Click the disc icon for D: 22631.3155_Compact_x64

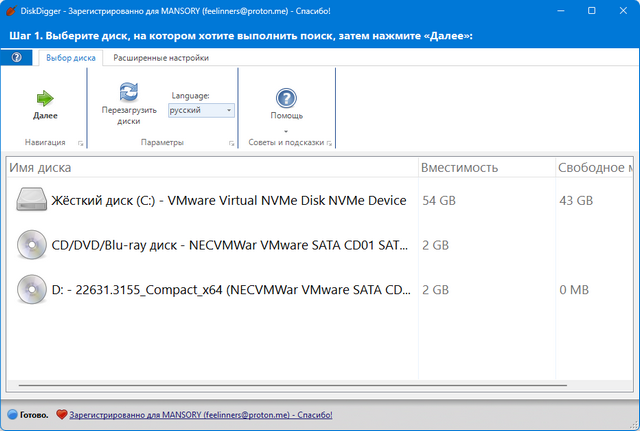[x=31, y=289]
